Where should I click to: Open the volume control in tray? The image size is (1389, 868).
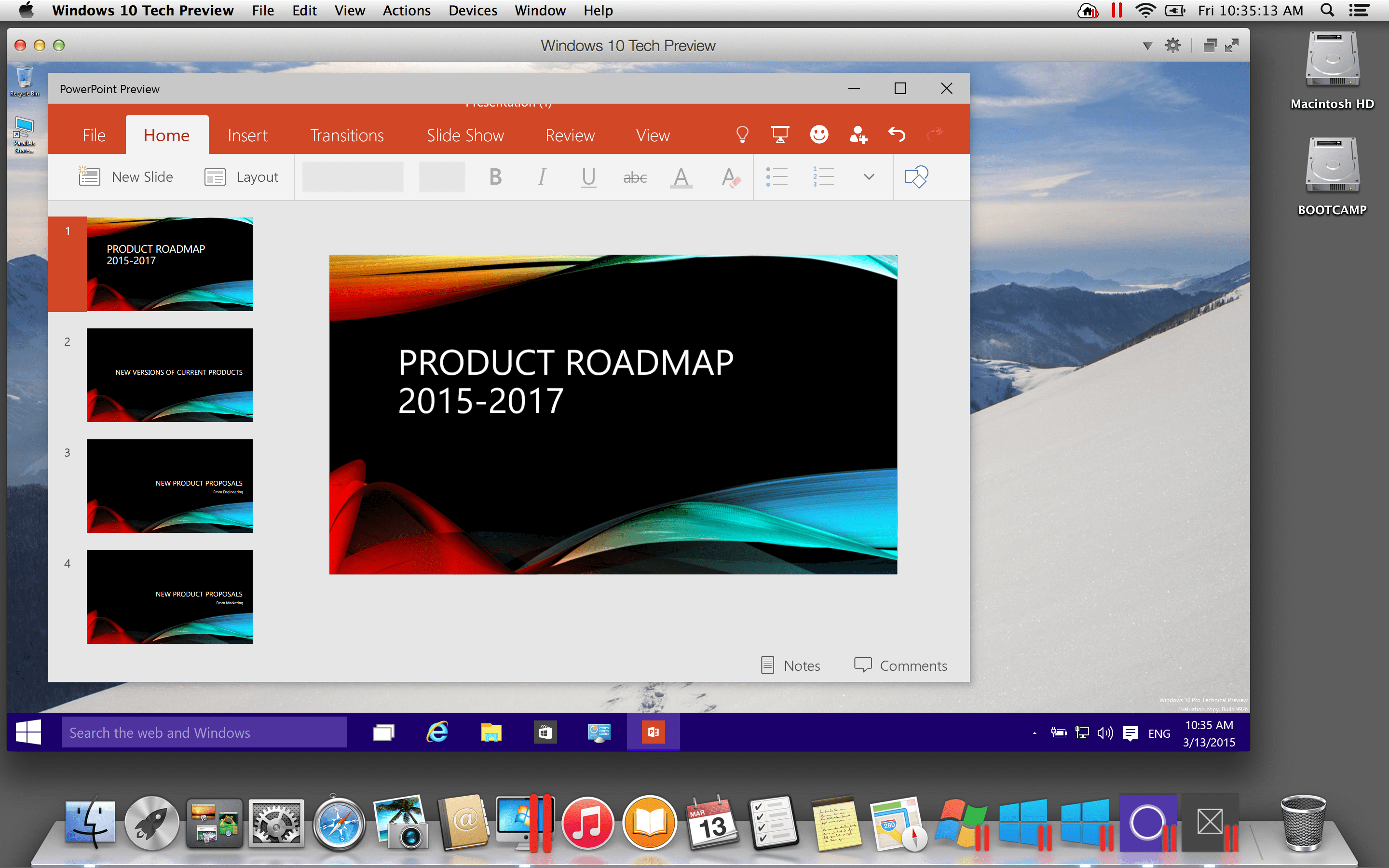coord(1105,732)
